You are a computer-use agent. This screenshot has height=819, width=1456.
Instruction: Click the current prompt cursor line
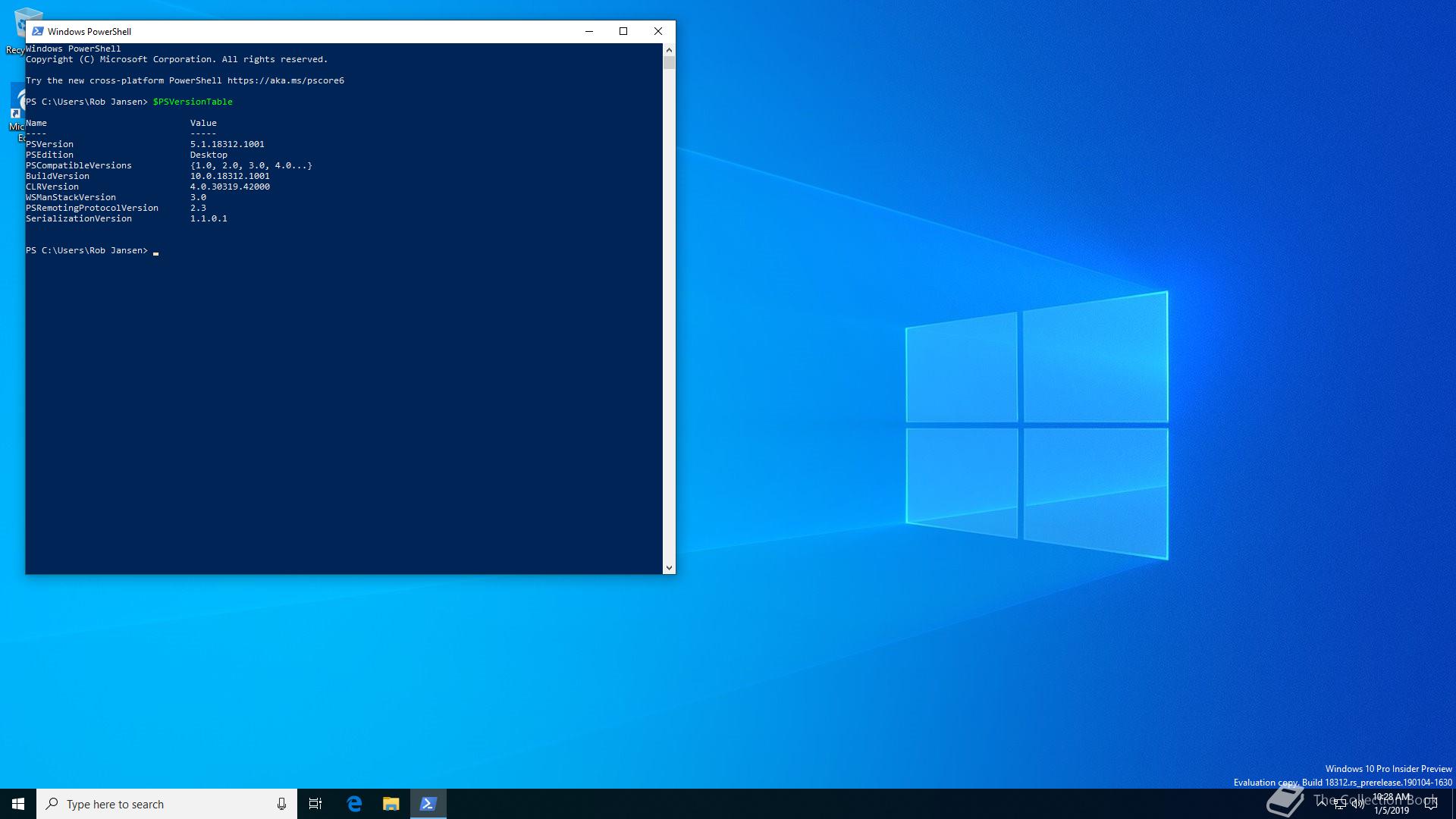tap(93, 250)
